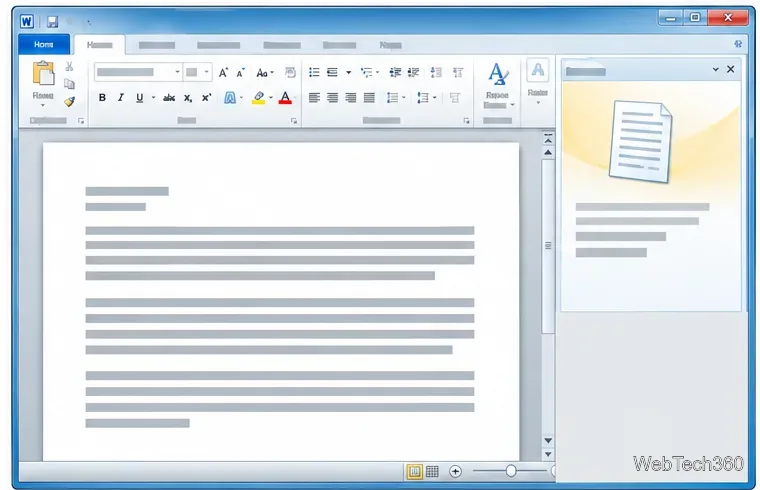Align text left

314,98
